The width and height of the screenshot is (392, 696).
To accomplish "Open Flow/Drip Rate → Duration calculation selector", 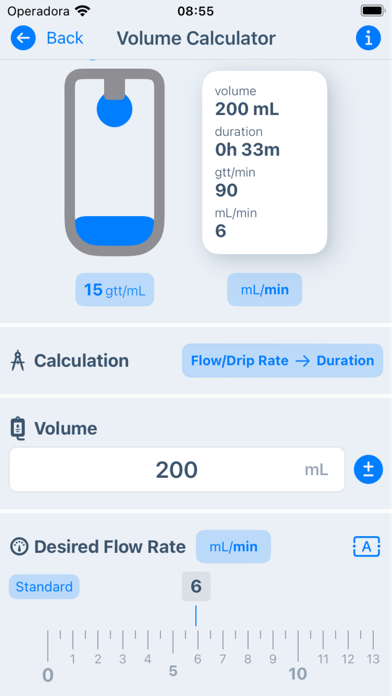I will click(x=282, y=360).
